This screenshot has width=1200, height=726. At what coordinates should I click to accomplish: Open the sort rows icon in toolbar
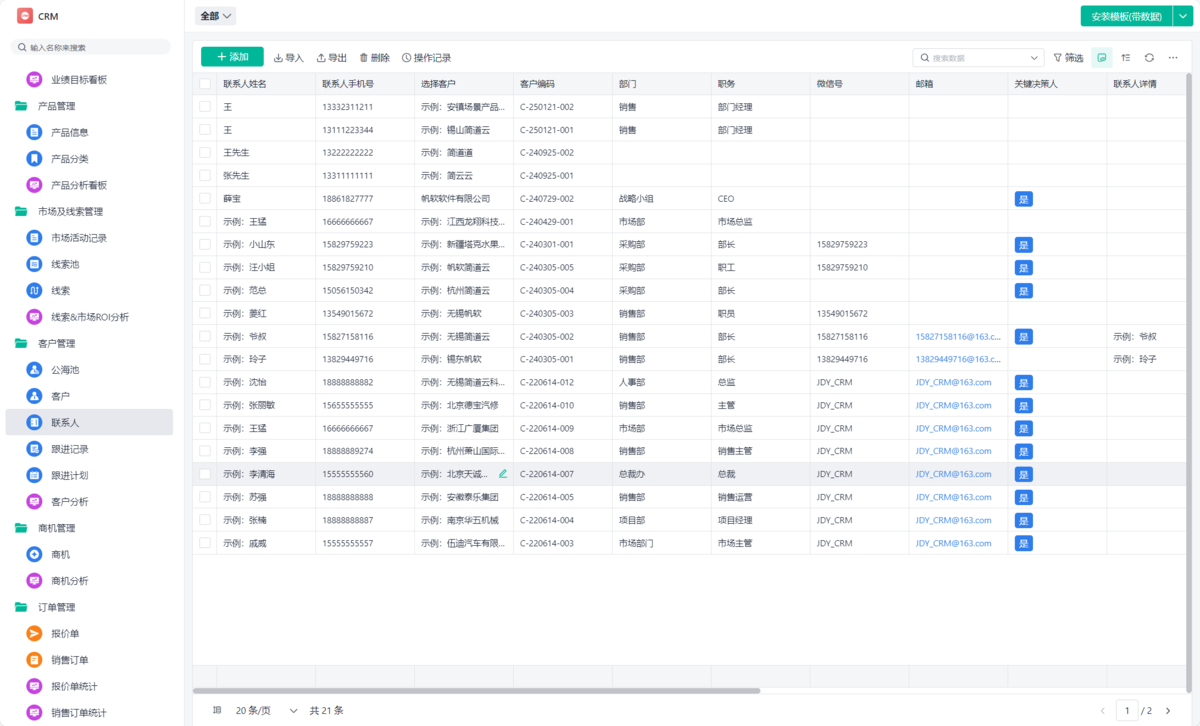click(1126, 58)
